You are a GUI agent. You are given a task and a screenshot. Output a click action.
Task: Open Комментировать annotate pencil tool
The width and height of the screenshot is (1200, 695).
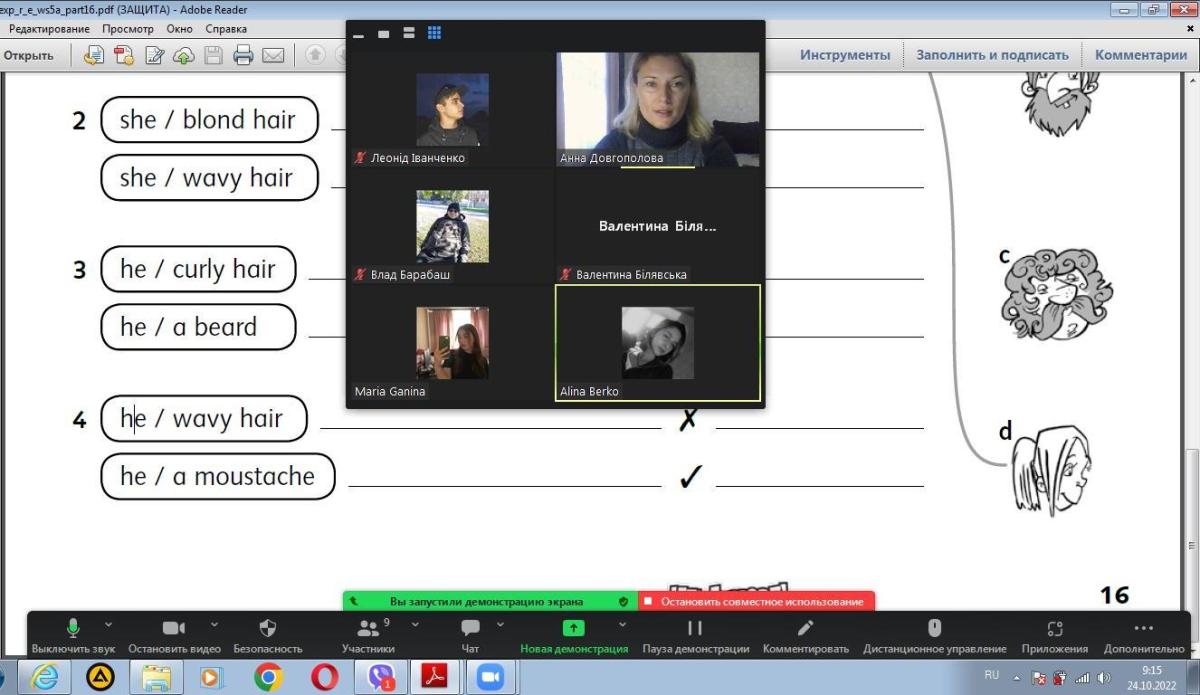pos(806,636)
